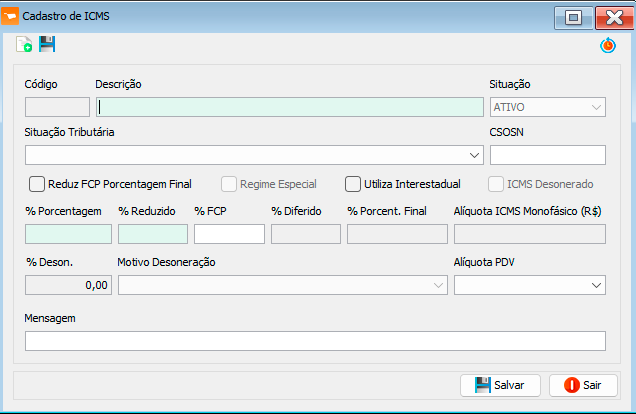Click the Mensagem text field
The height and width of the screenshot is (414, 636).
coord(315,341)
